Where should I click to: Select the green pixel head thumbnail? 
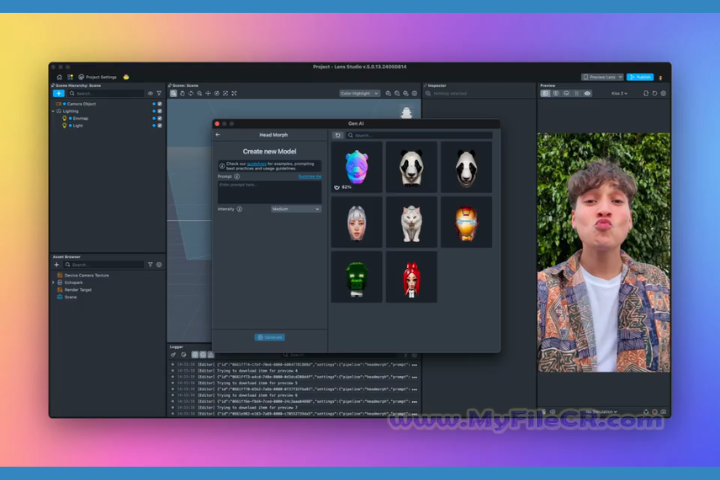(357, 277)
